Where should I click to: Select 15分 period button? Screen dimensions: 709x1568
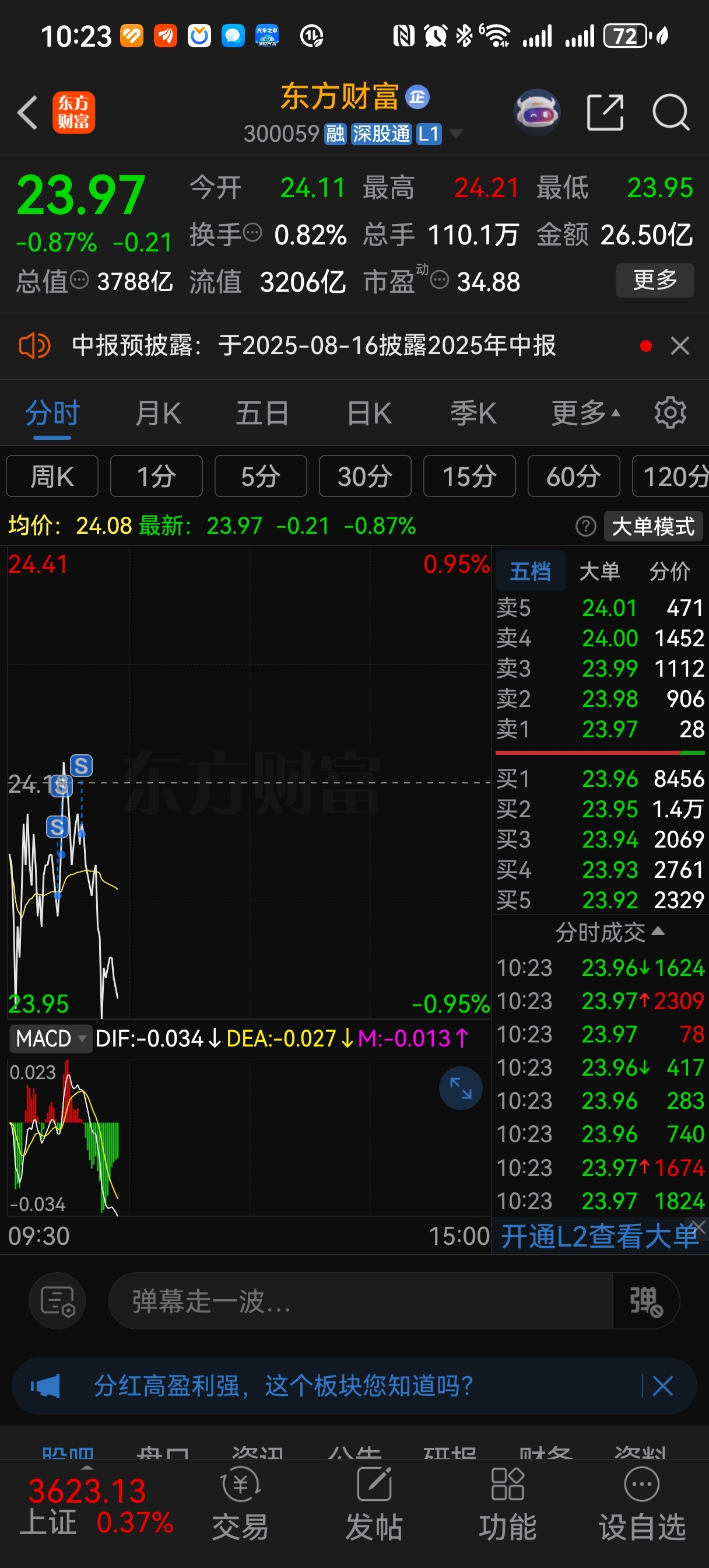tap(469, 476)
